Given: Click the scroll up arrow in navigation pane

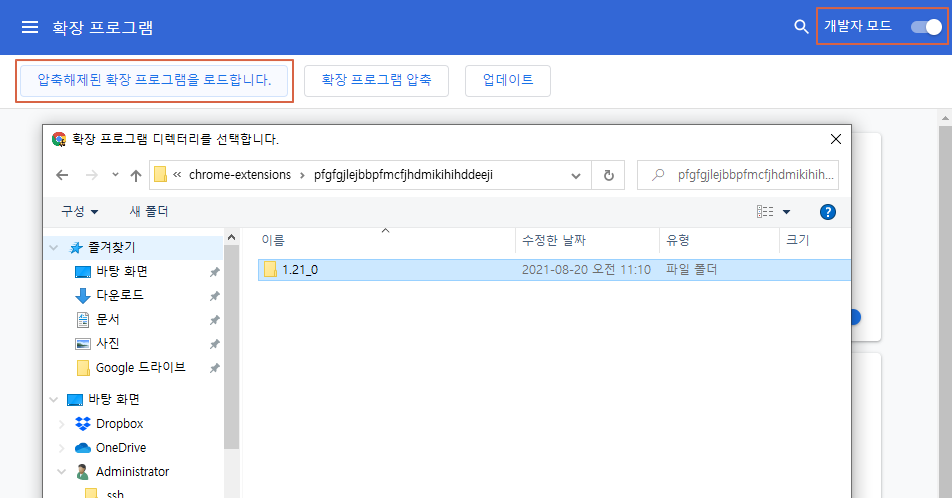Looking at the screenshot, I should pos(231,237).
